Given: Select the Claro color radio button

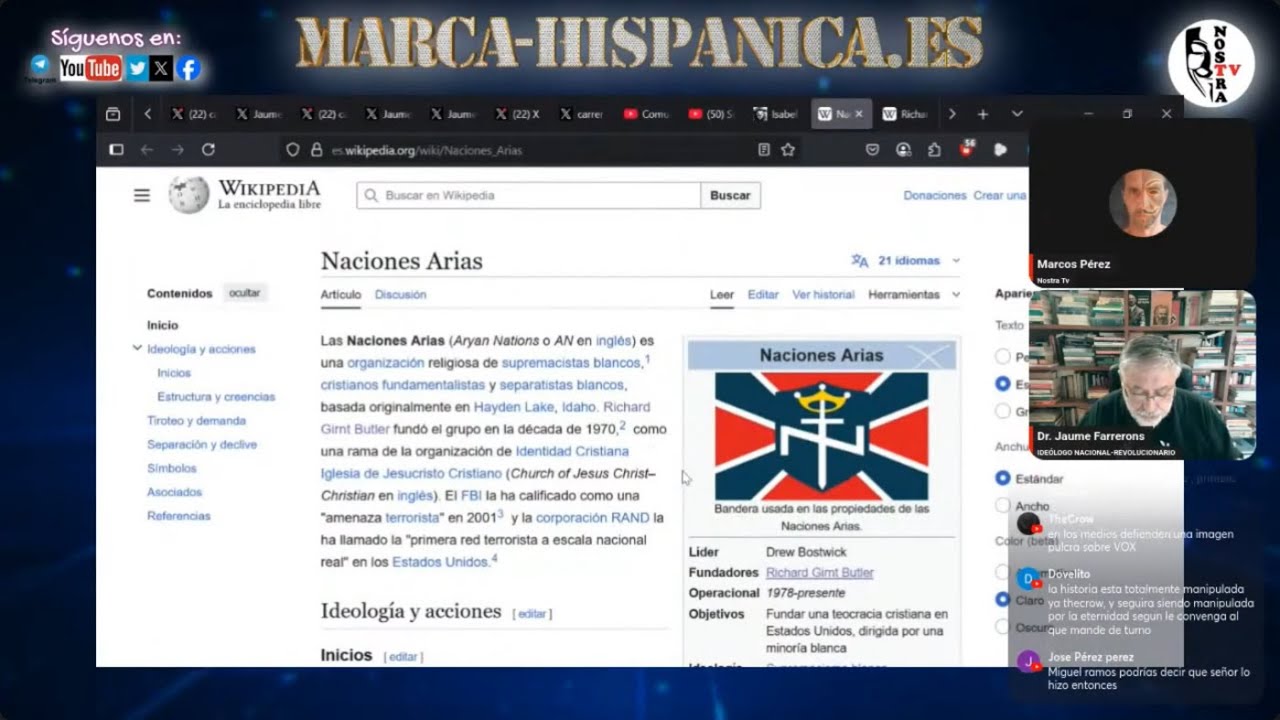Looking at the screenshot, I should coord(1002,600).
